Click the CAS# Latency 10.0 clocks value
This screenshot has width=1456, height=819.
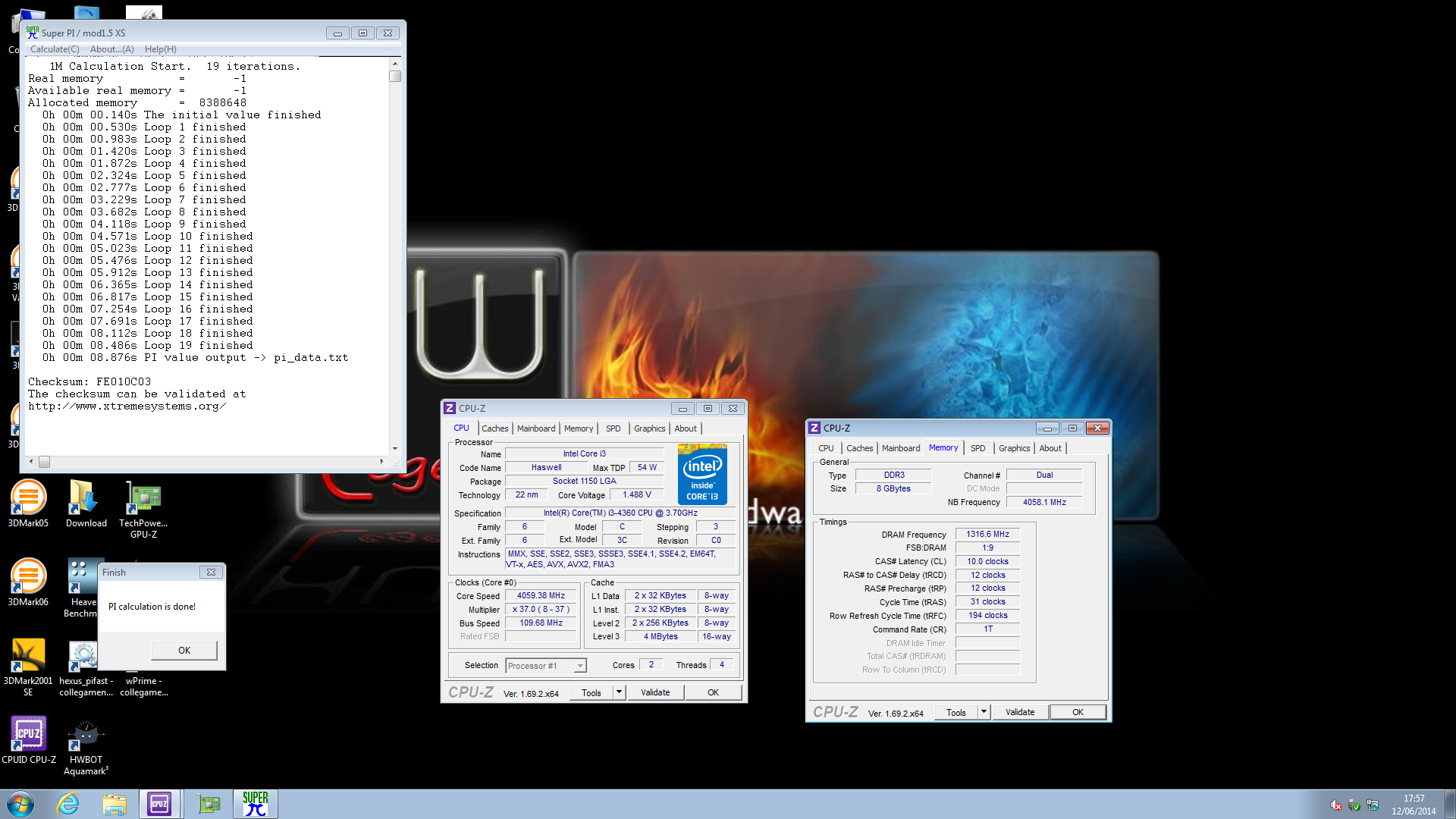[x=987, y=562]
